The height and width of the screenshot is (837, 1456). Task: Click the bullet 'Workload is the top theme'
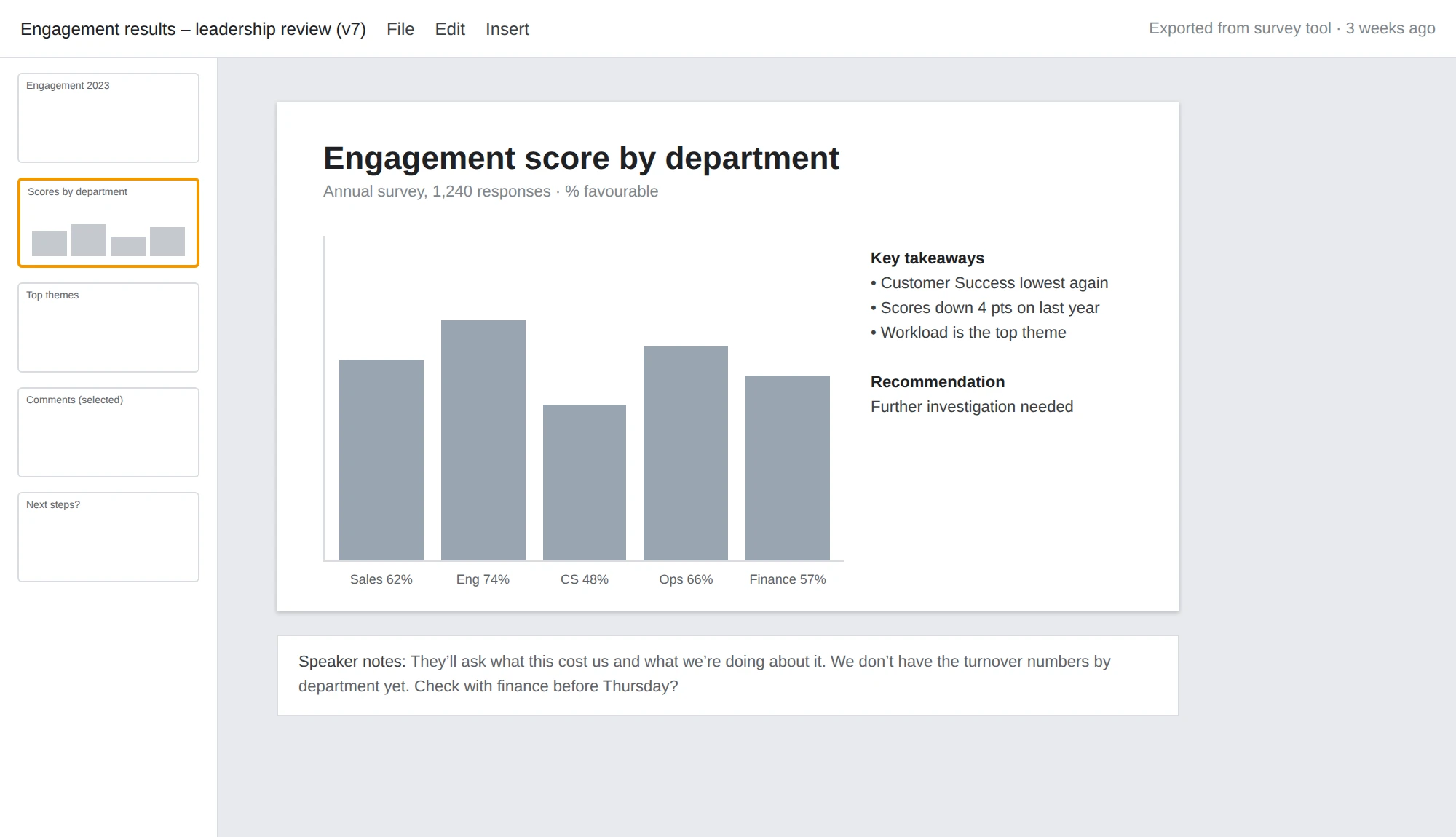(x=968, y=333)
